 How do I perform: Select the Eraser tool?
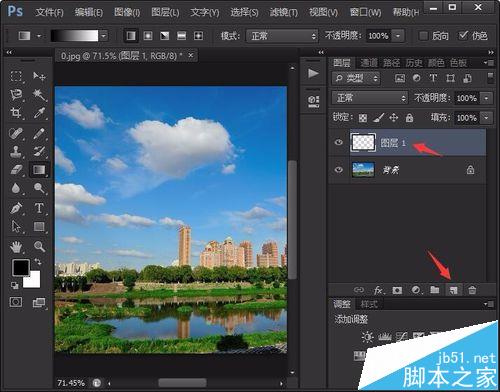pyautogui.click(x=16, y=170)
